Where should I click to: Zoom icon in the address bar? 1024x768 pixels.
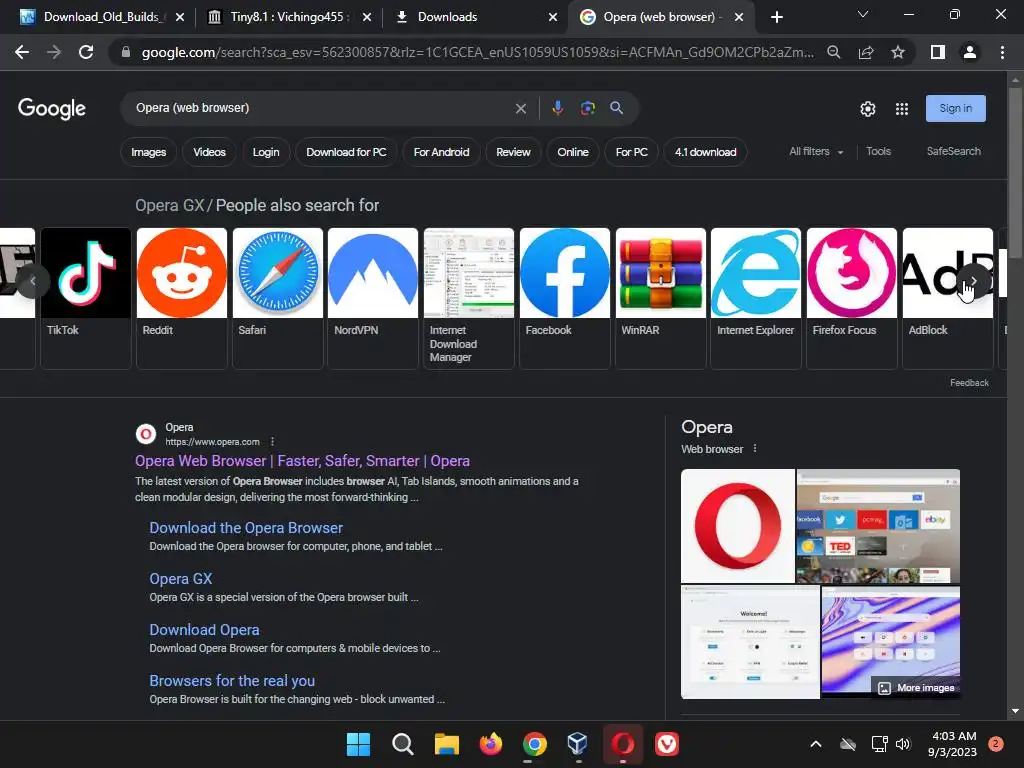(x=833, y=52)
